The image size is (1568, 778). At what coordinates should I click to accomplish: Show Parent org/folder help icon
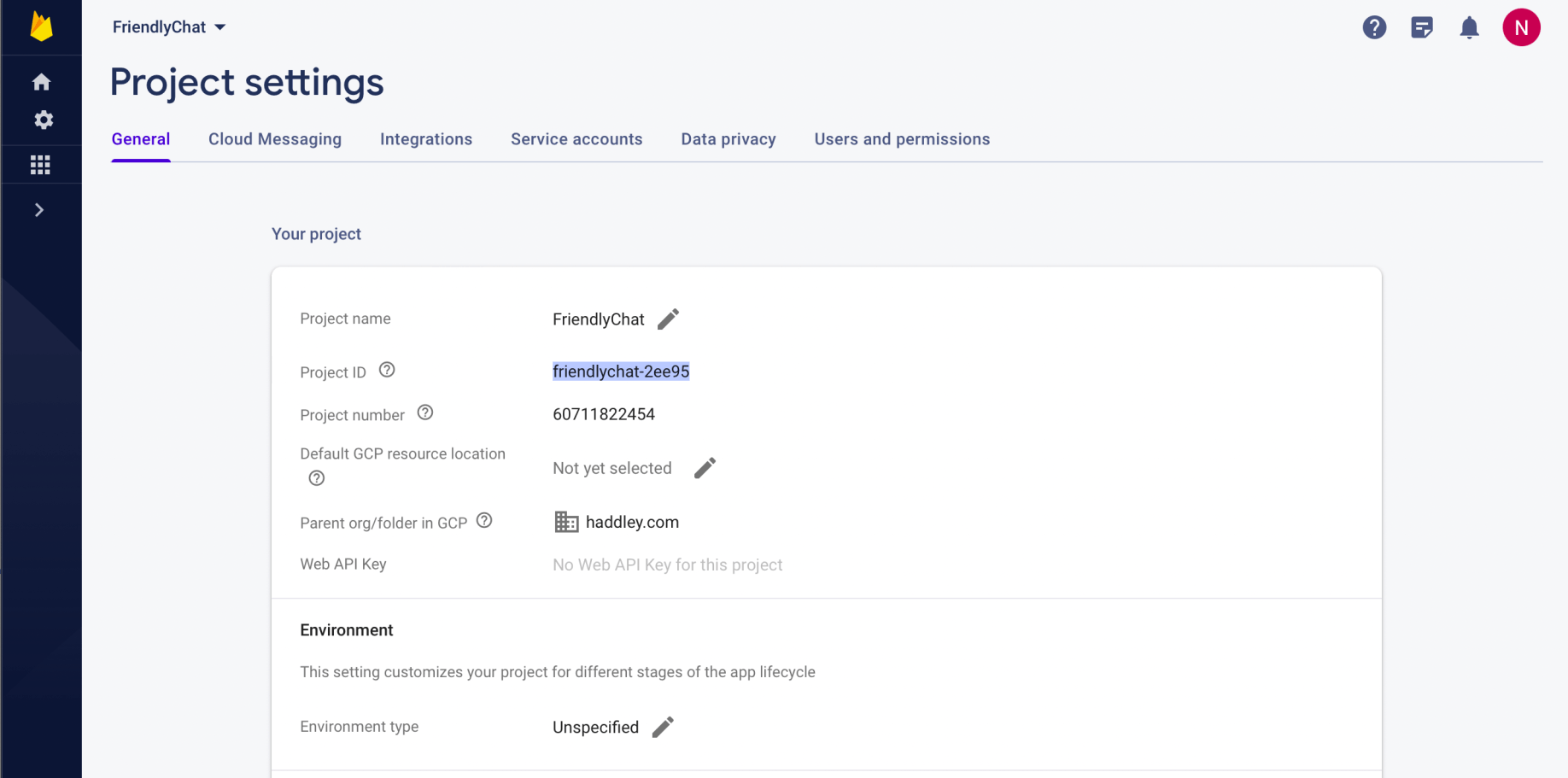click(x=484, y=520)
